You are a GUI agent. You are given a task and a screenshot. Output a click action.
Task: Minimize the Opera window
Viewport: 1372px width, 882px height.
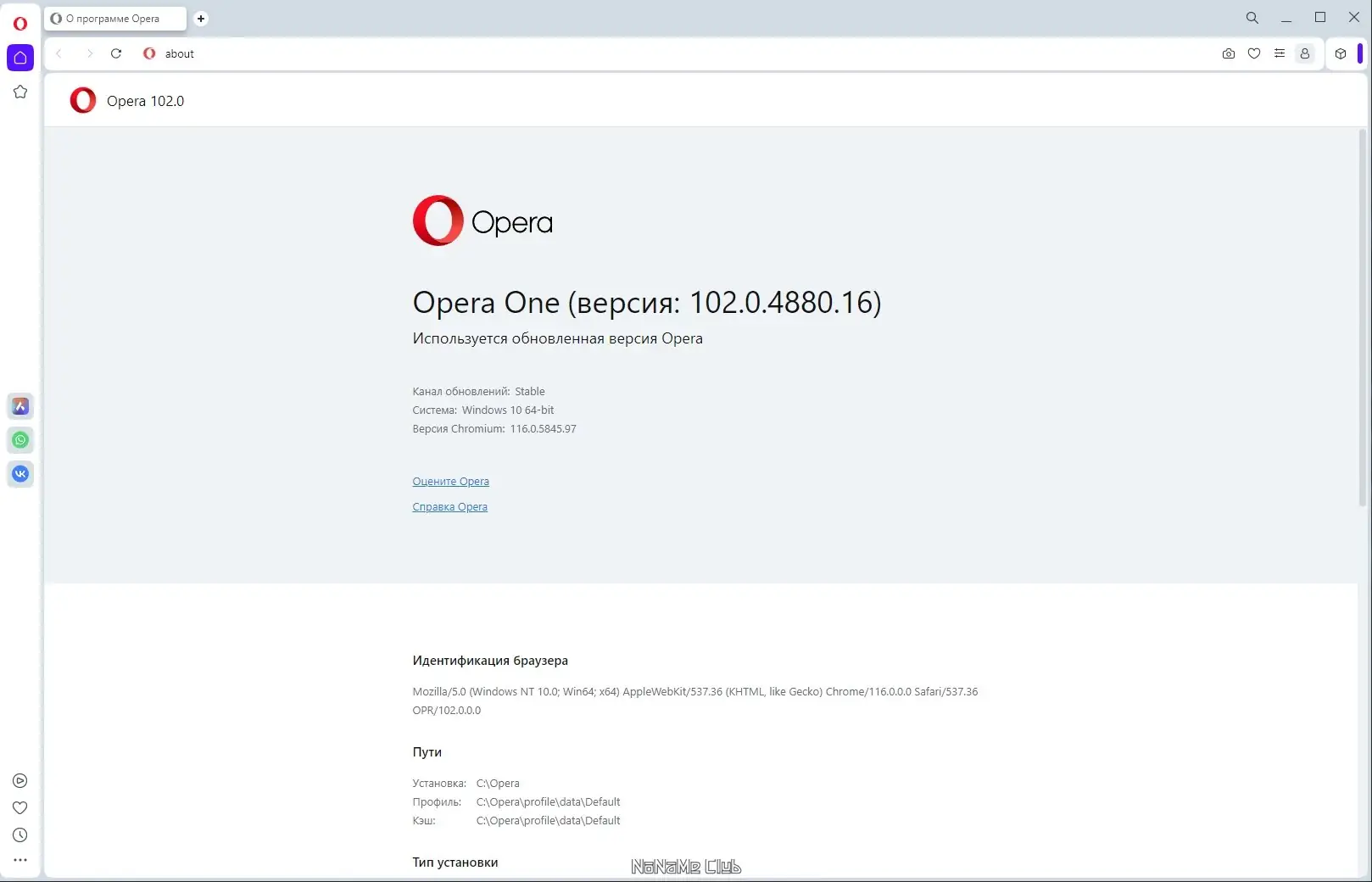[x=1286, y=18]
